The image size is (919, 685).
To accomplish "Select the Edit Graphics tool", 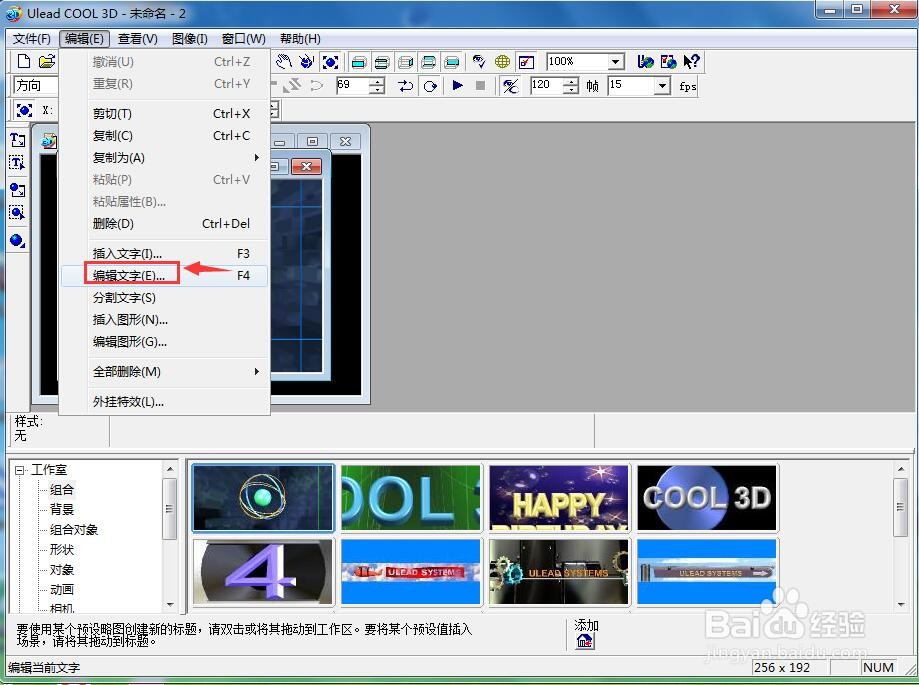I will [18, 212].
